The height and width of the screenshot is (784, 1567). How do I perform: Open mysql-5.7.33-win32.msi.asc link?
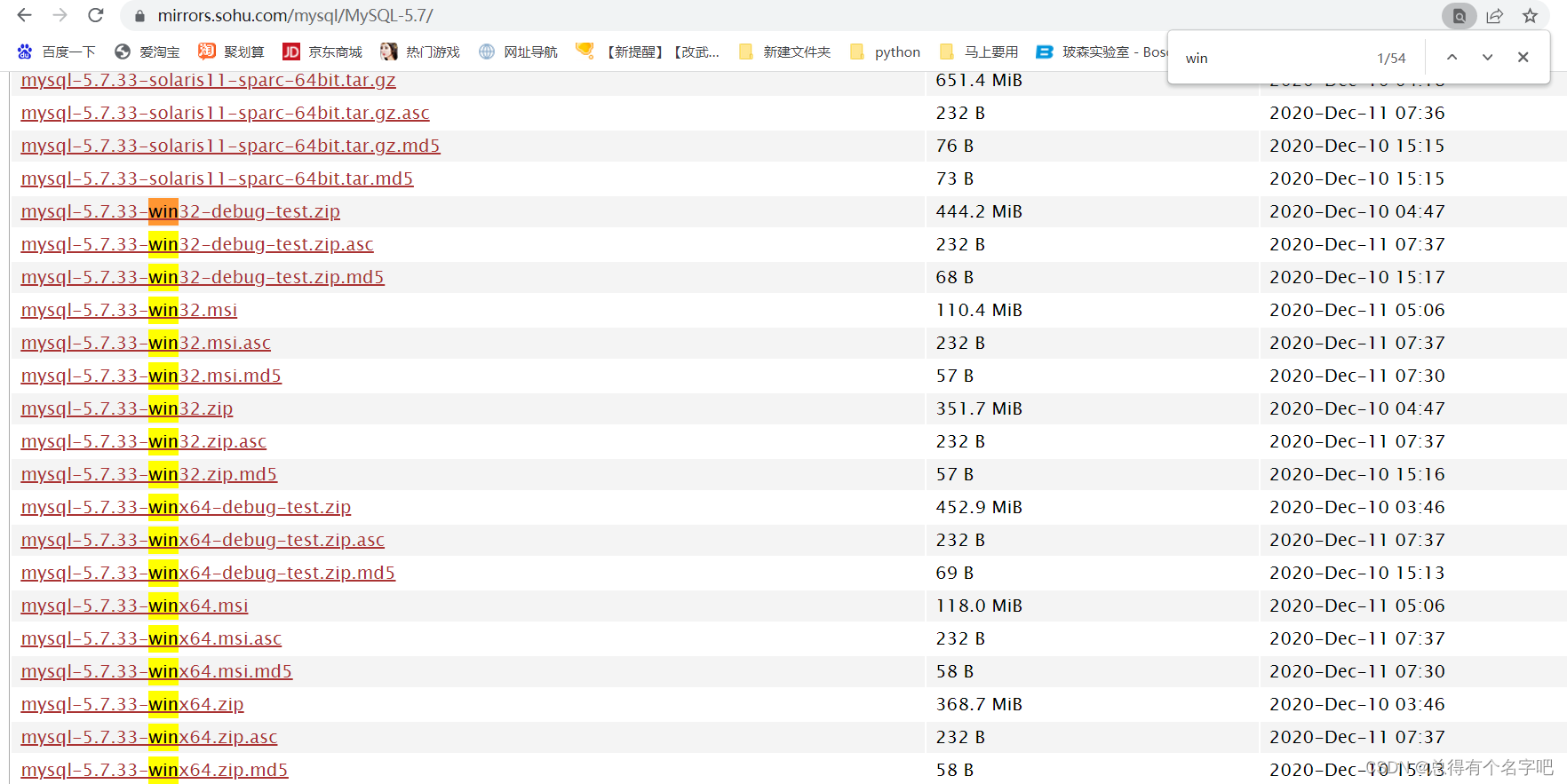tap(146, 343)
